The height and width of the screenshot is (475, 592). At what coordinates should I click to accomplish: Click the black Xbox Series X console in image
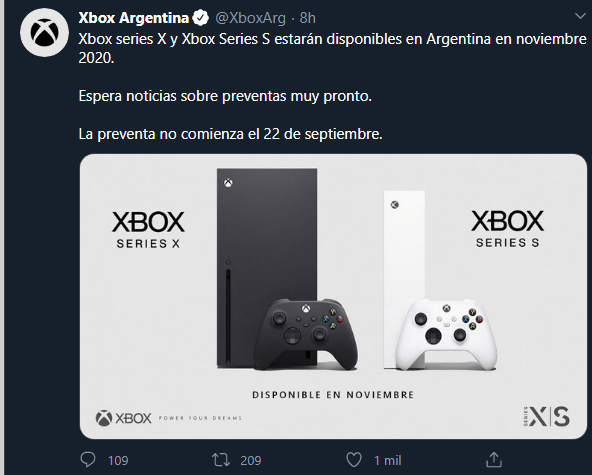click(267, 268)
